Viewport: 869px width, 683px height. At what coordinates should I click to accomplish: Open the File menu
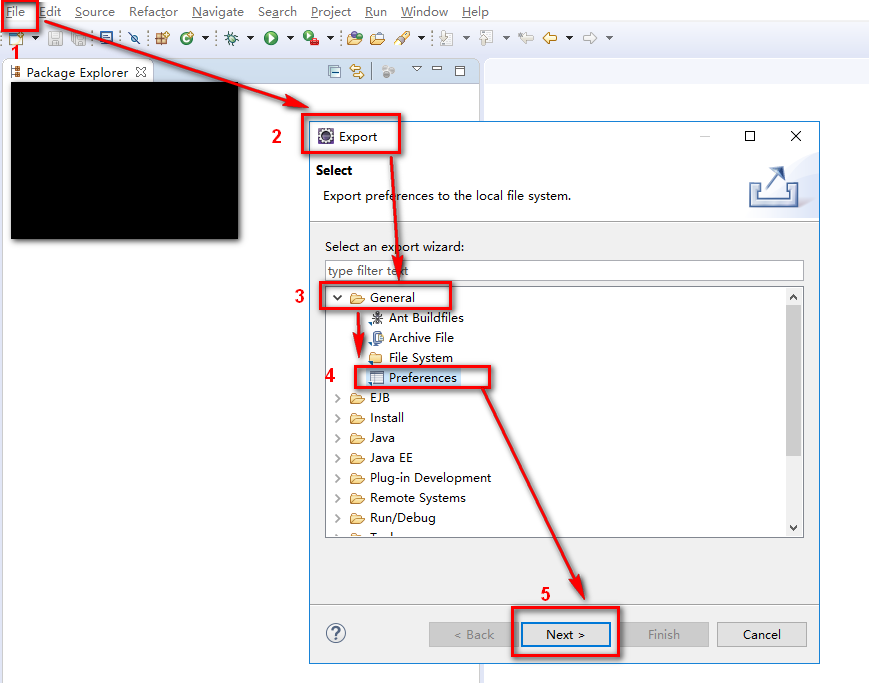pyautogui.click(x=16, y=12)
